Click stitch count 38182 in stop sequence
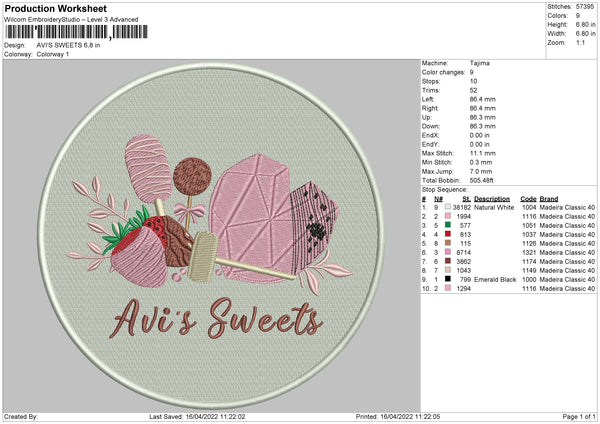 462,207
